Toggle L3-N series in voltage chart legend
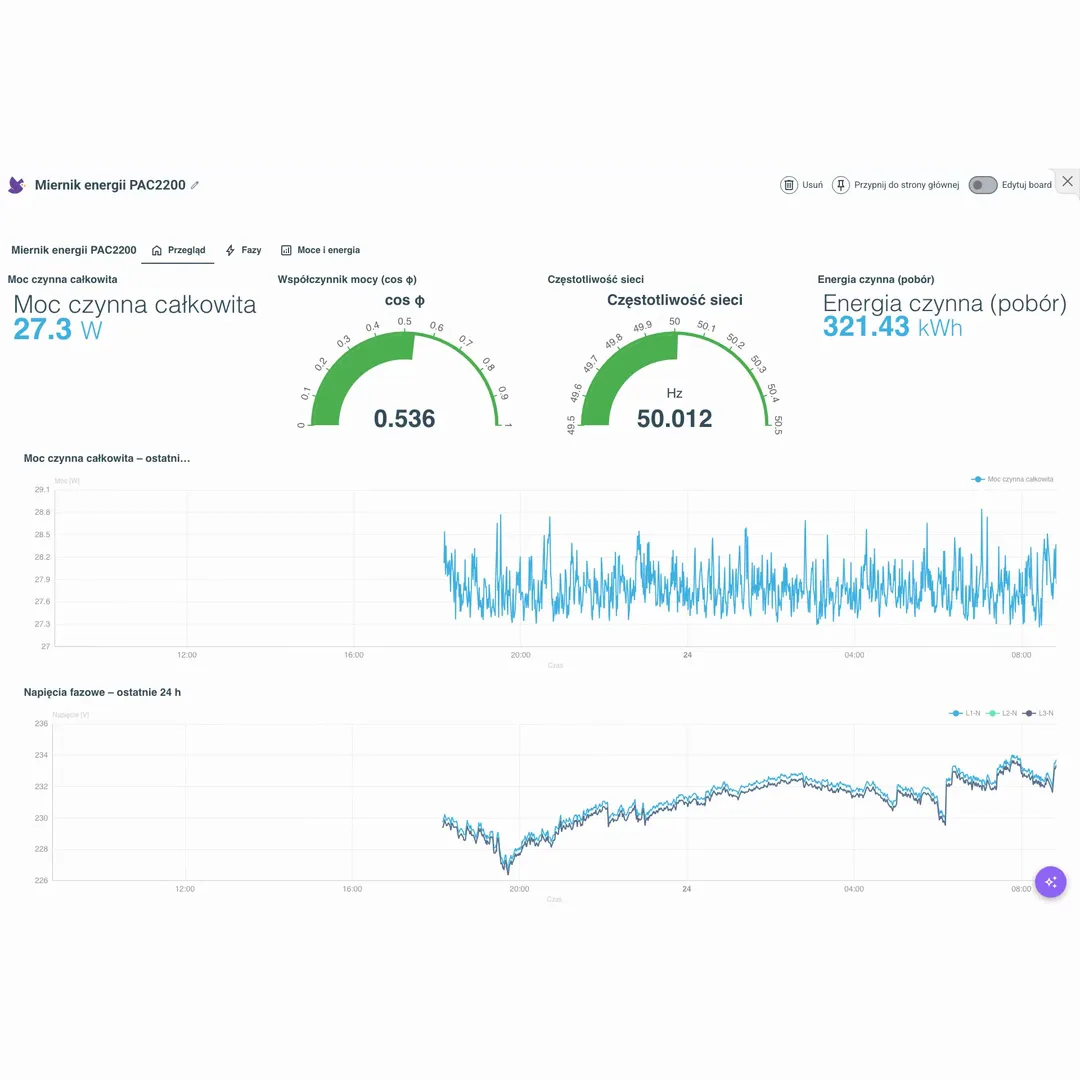Image resolution: width=1080 pixels, height=1080 pixels. pos(1038,714)
